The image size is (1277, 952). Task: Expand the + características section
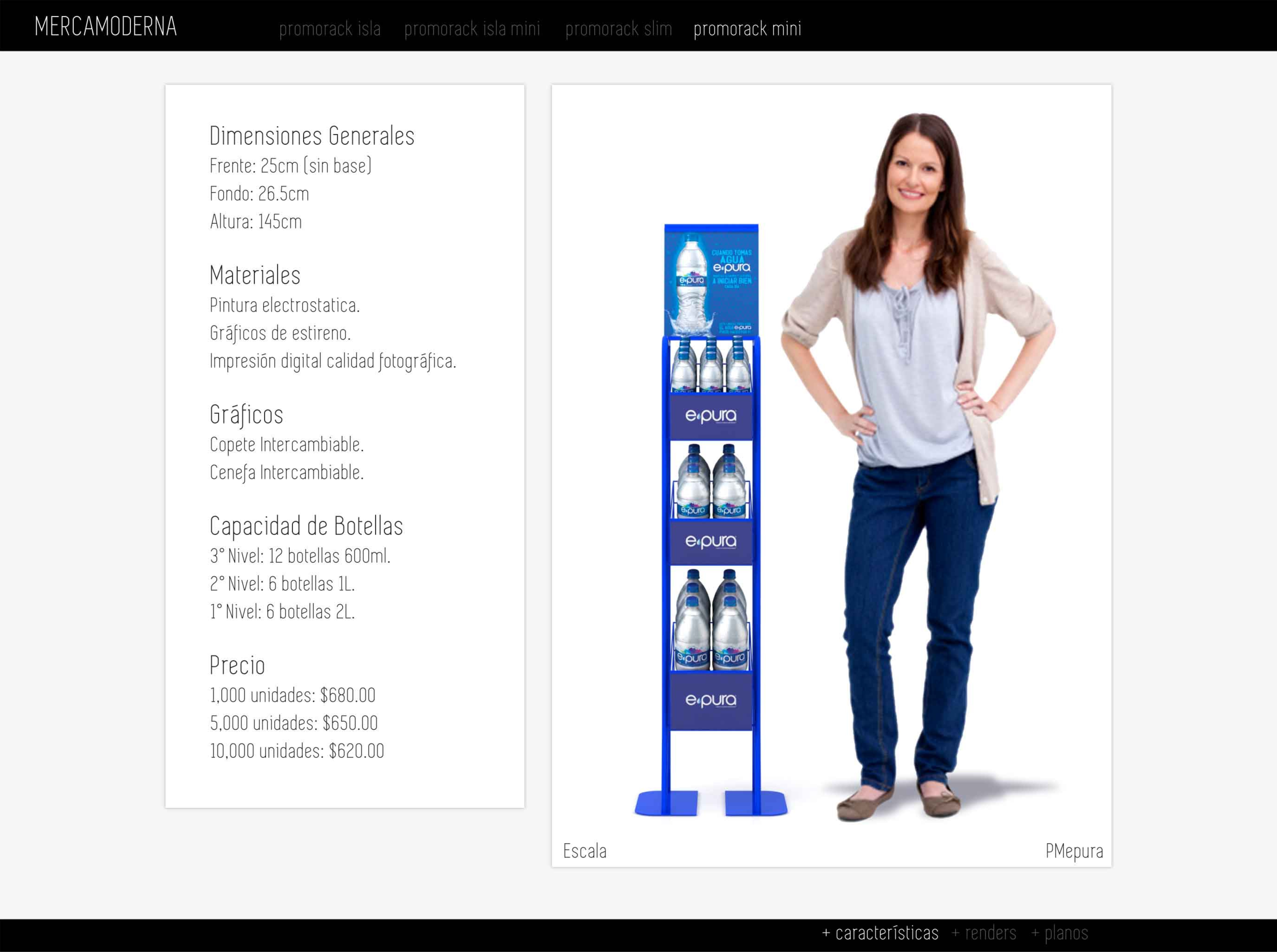tap(880, 932)
